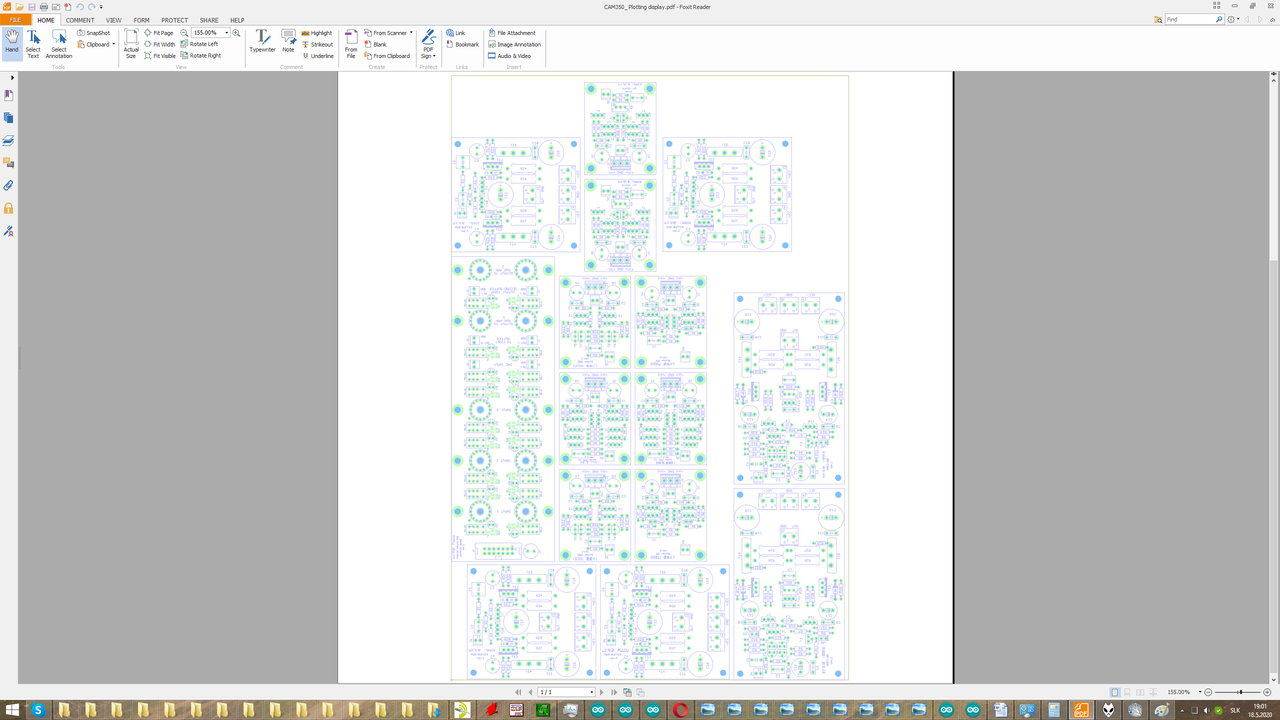This screenshot has height=720, width=1280.
Task: Open the PDF Sign dropdown
Action: click(428, 45)
